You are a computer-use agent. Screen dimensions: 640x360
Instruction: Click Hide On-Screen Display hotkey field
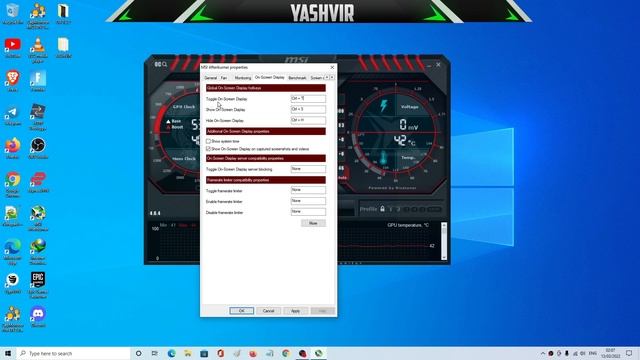pyautogui.click(x=308, y=120)
